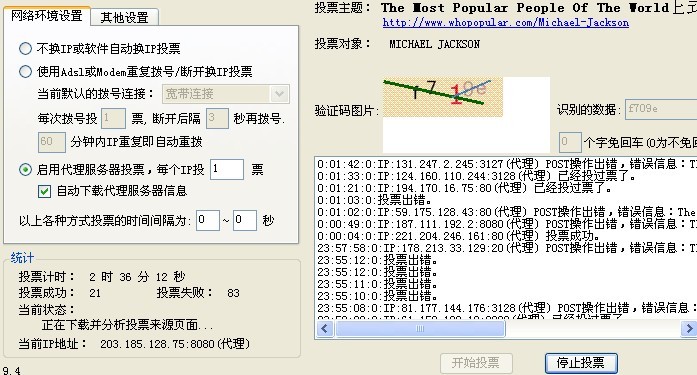Open the 网络环境设置 tab

(x=47, y=16)
